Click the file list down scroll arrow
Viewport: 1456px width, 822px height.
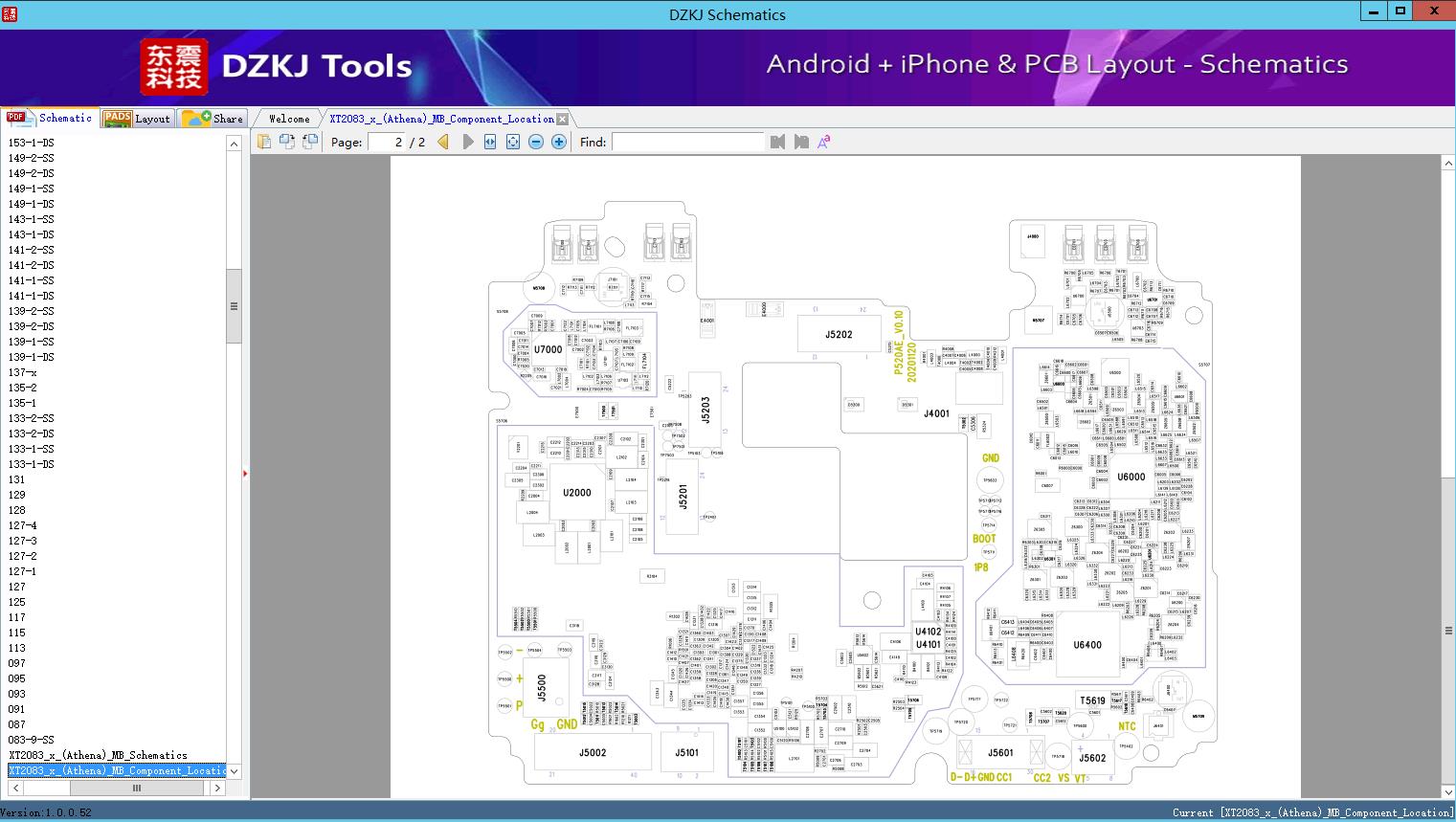[234, 770]
